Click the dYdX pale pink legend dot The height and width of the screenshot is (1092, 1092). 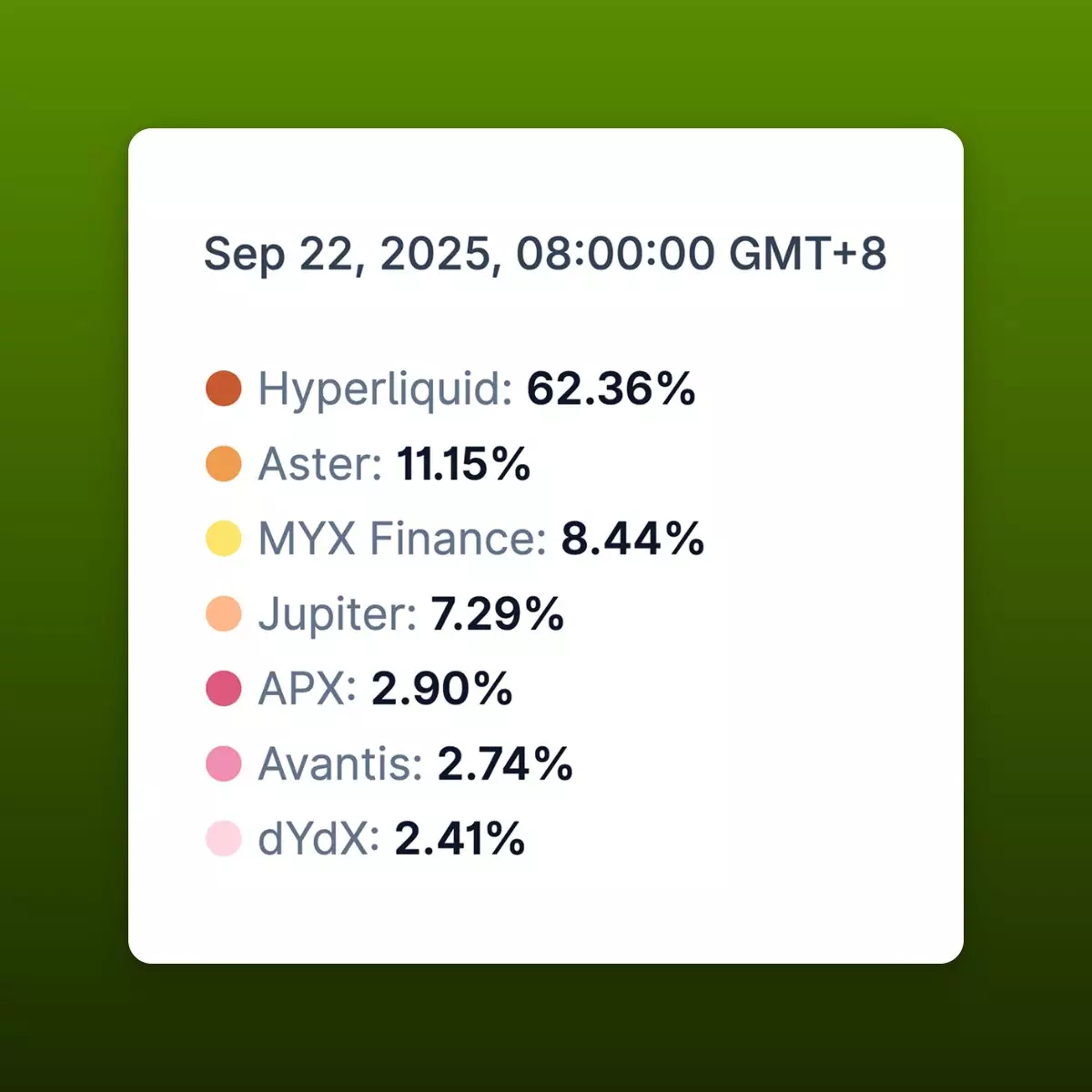pyautogui.click(x=224, y=838)
